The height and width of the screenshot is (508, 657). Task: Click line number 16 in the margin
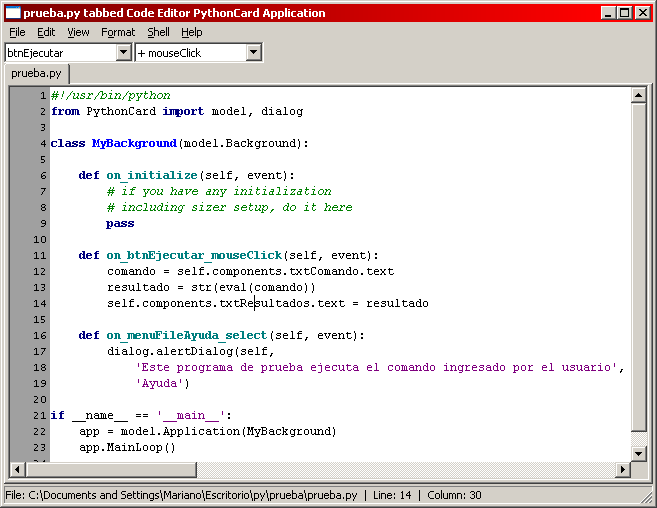39,336
